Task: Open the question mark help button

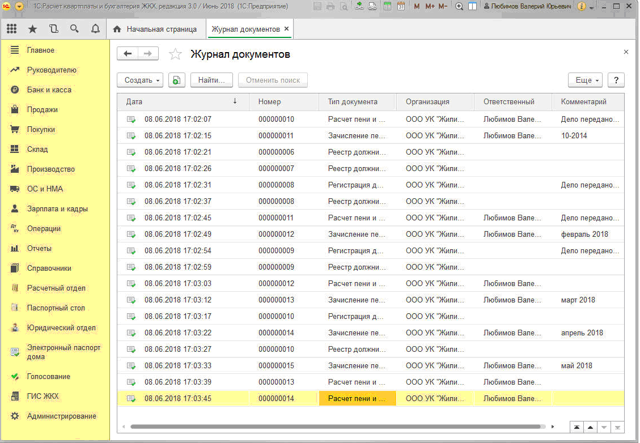Action: coord(616,80)
